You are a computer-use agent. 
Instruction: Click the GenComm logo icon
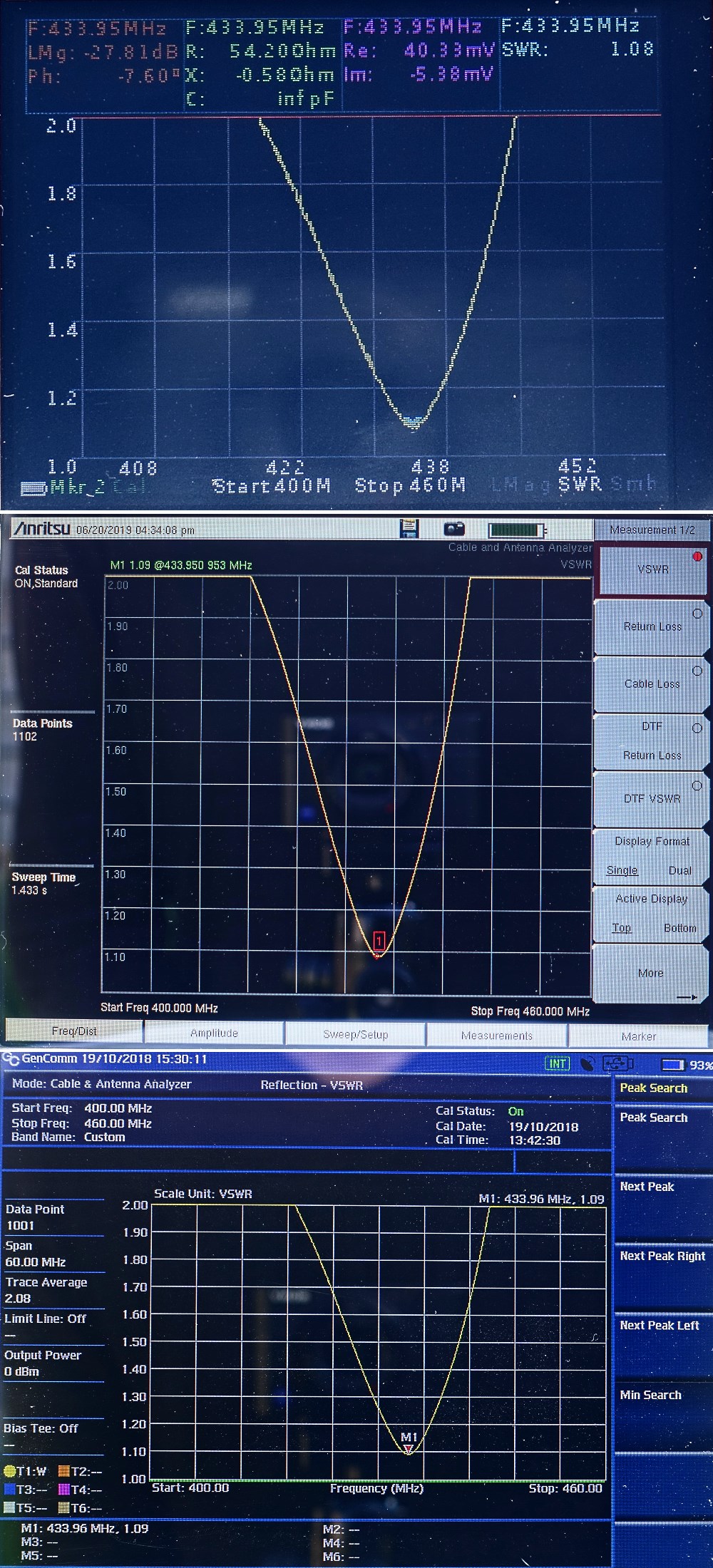(10, 1059)
